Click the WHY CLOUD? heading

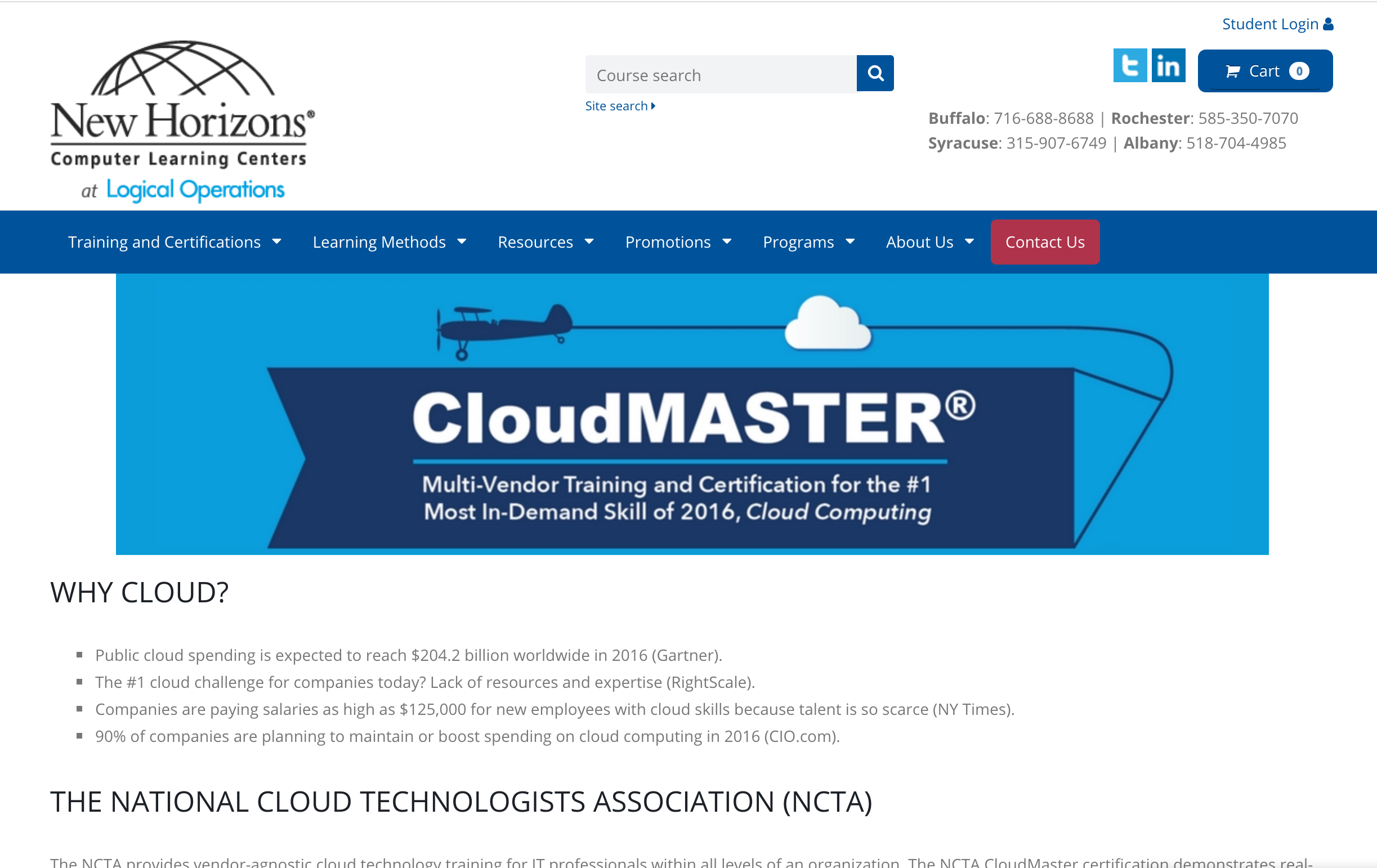point(140,592)
